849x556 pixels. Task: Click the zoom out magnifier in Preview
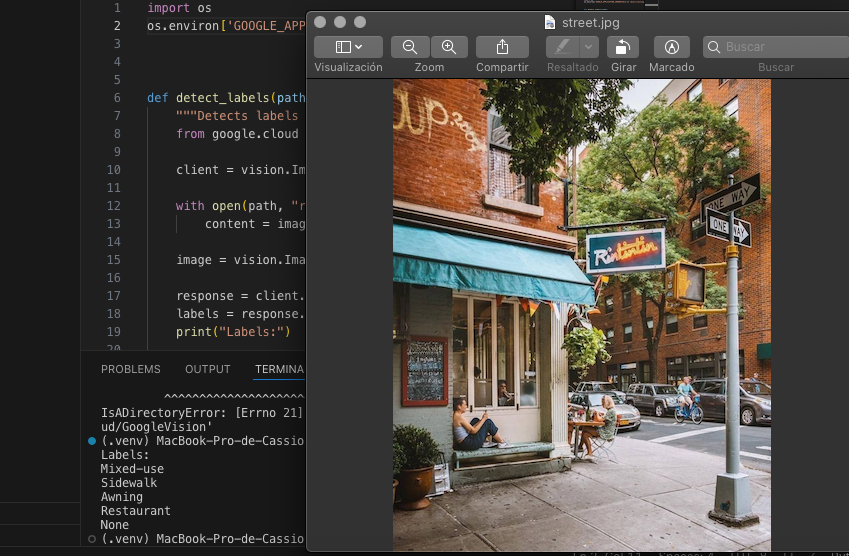410,47
